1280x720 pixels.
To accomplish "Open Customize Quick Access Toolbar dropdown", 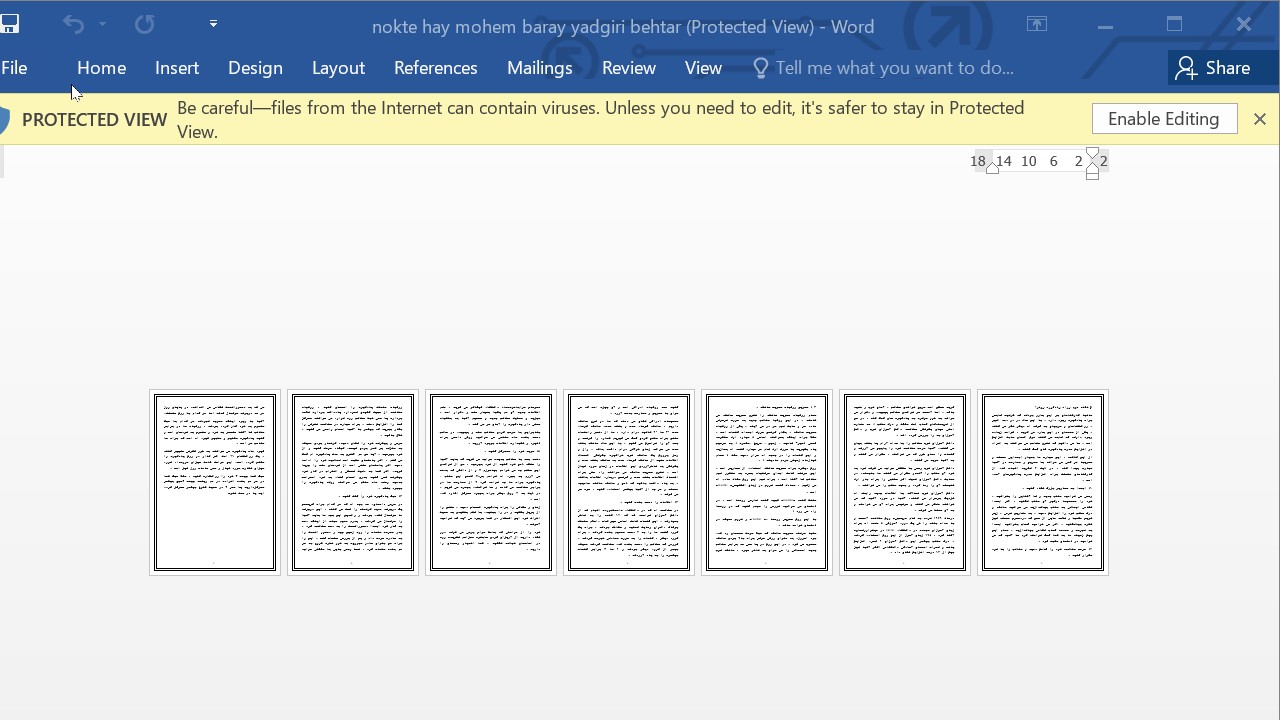I will 213,23.
